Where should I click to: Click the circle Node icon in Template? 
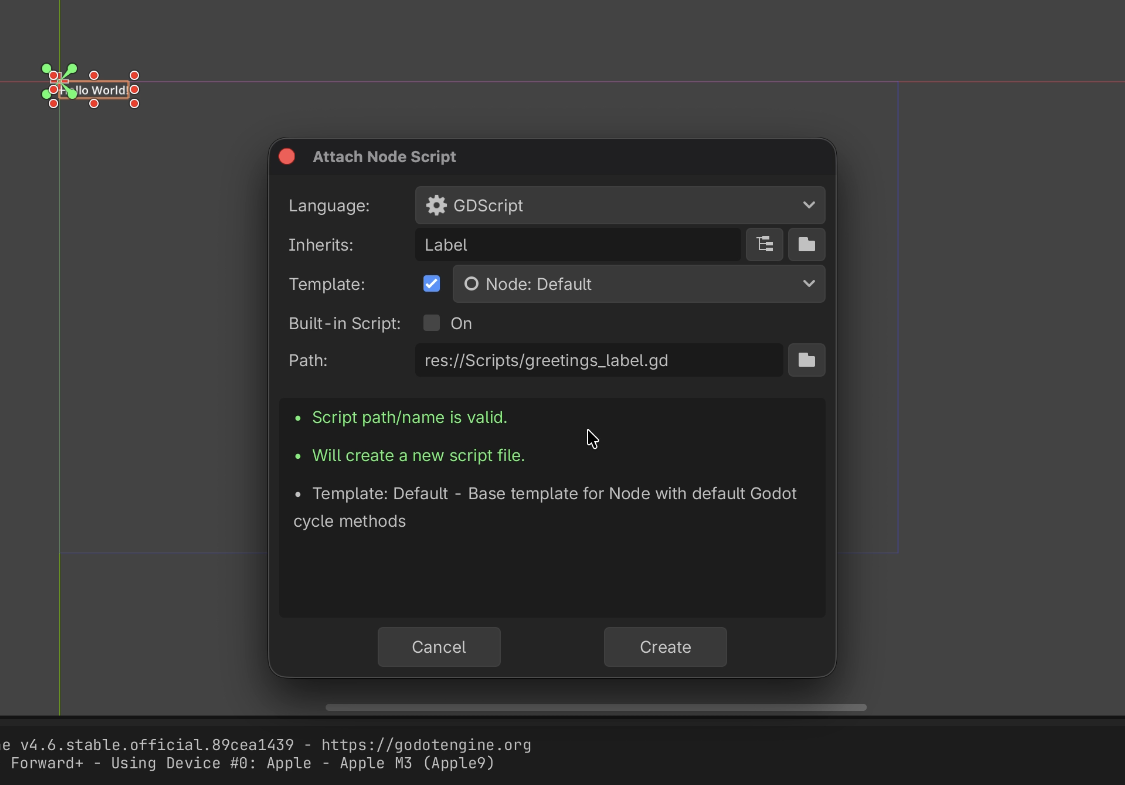pos(471,284)
